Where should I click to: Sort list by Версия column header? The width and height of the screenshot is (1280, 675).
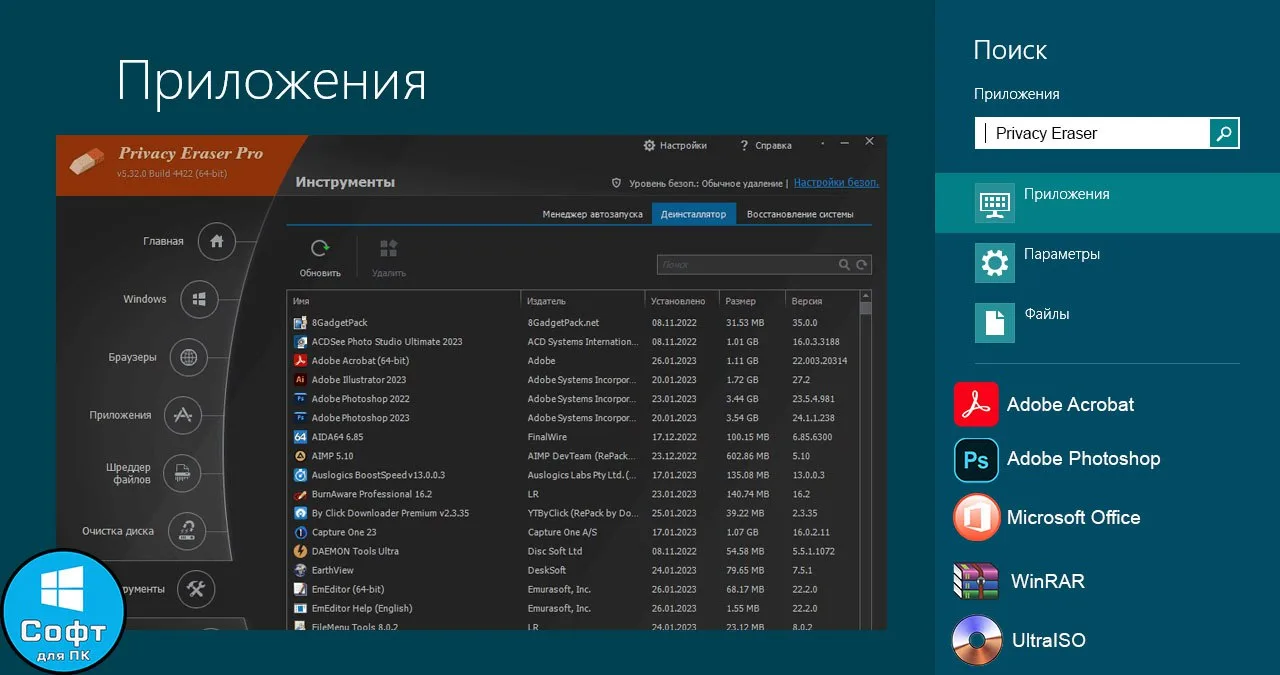tap(822, 301)
